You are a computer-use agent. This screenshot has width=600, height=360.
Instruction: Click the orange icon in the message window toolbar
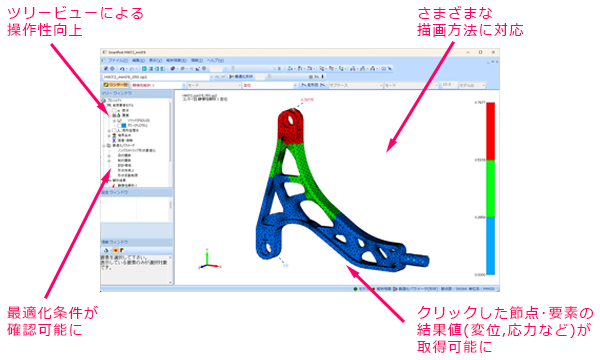click(x=115, y=250)
